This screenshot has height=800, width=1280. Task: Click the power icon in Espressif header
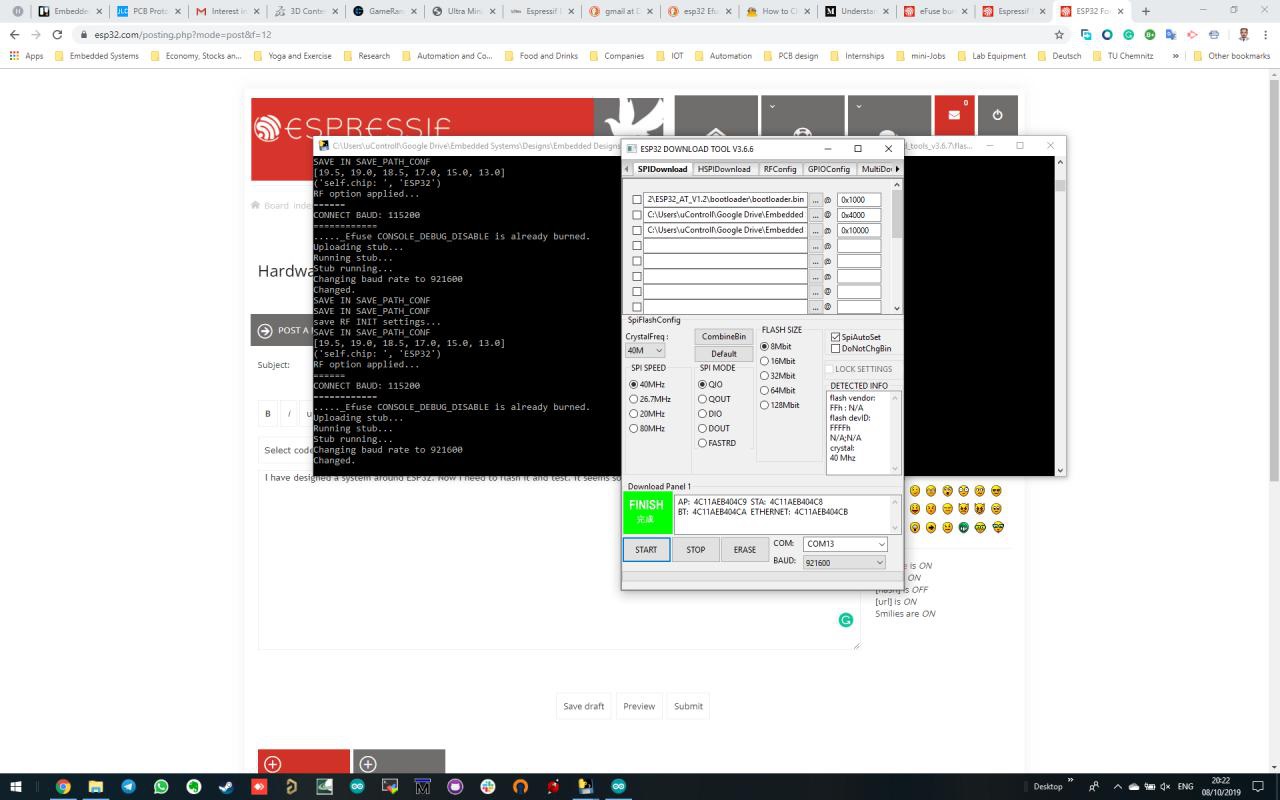tap(997, 115)
